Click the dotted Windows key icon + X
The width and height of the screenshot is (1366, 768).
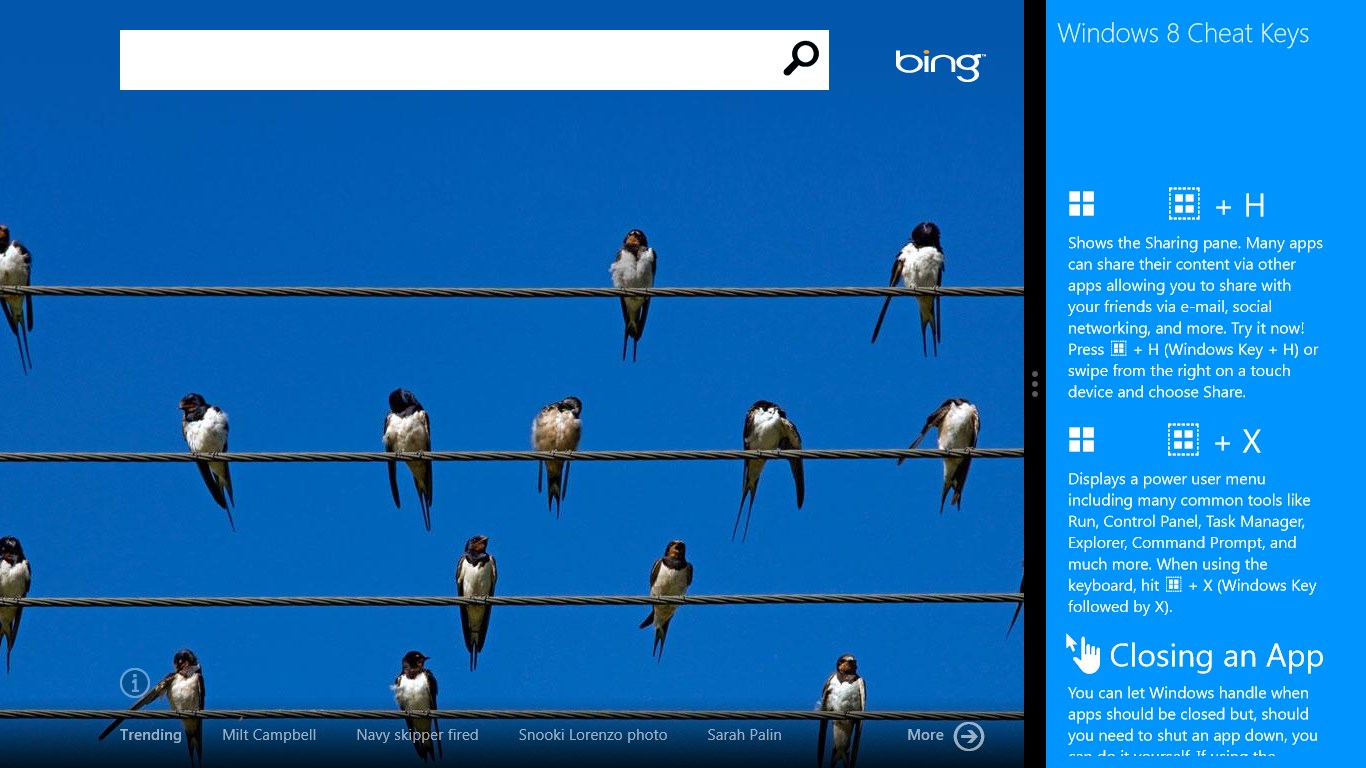click(1184, 440)
